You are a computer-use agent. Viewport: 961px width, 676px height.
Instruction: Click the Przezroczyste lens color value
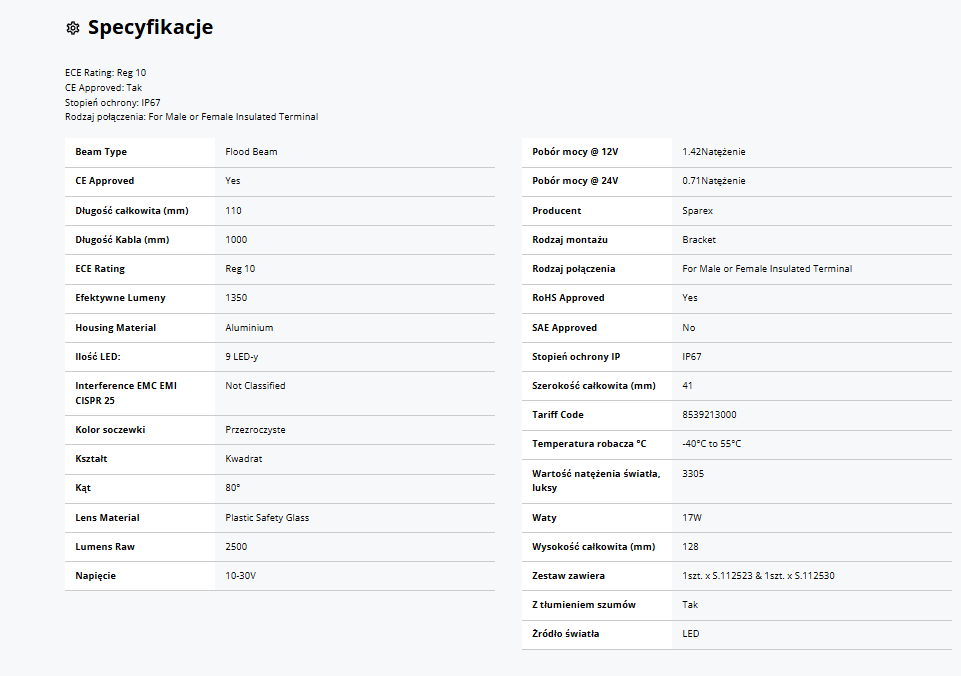[256, 430]
